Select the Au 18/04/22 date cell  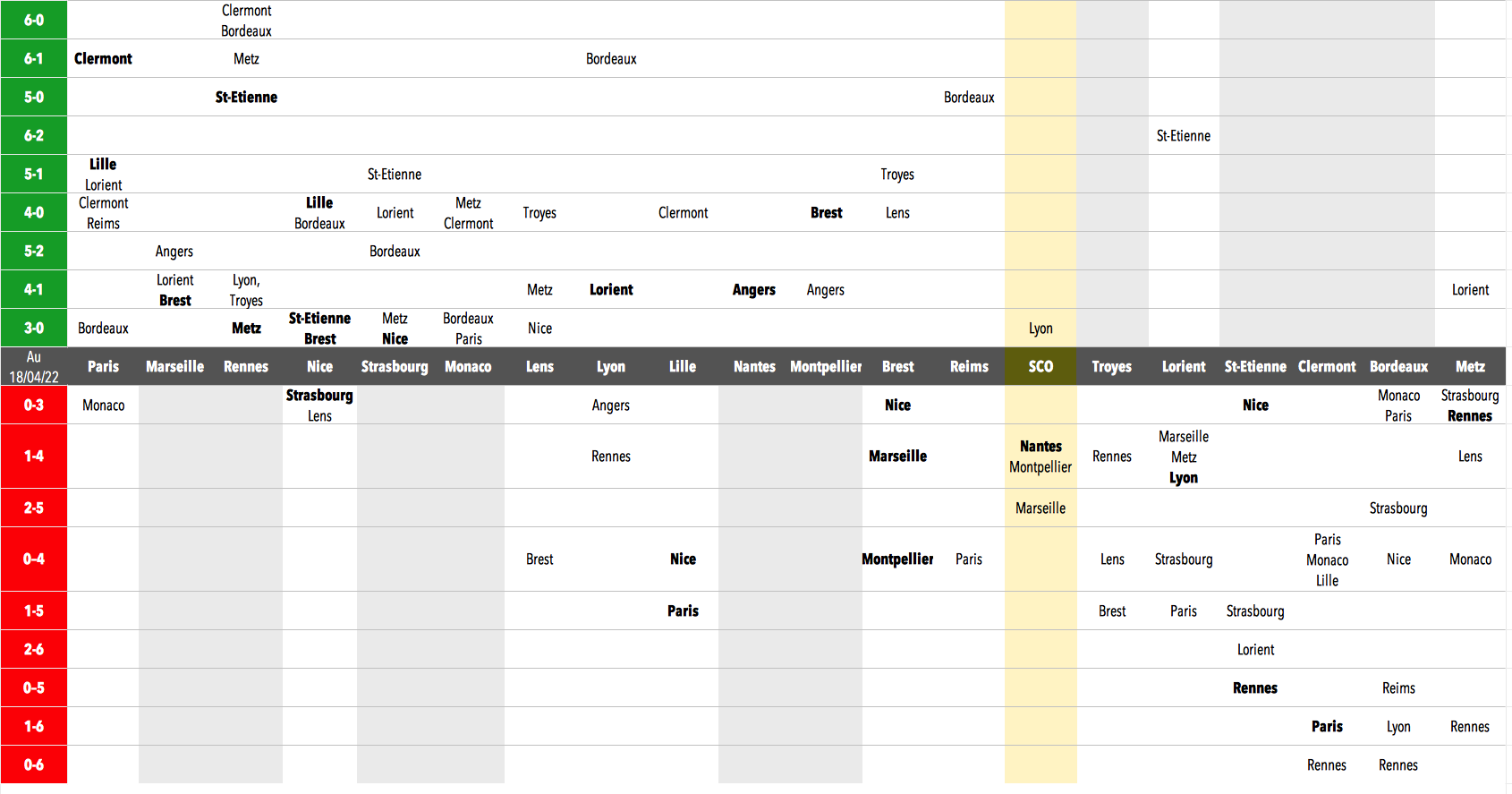tap(34, 366)
